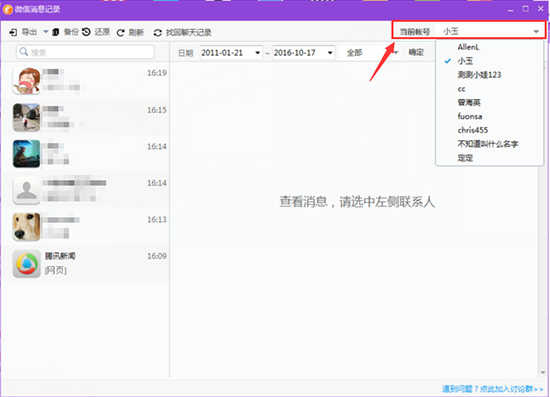Screen dimensions: 550x397
Task: Click the search field magnifier icon
Action: (24, 52)
